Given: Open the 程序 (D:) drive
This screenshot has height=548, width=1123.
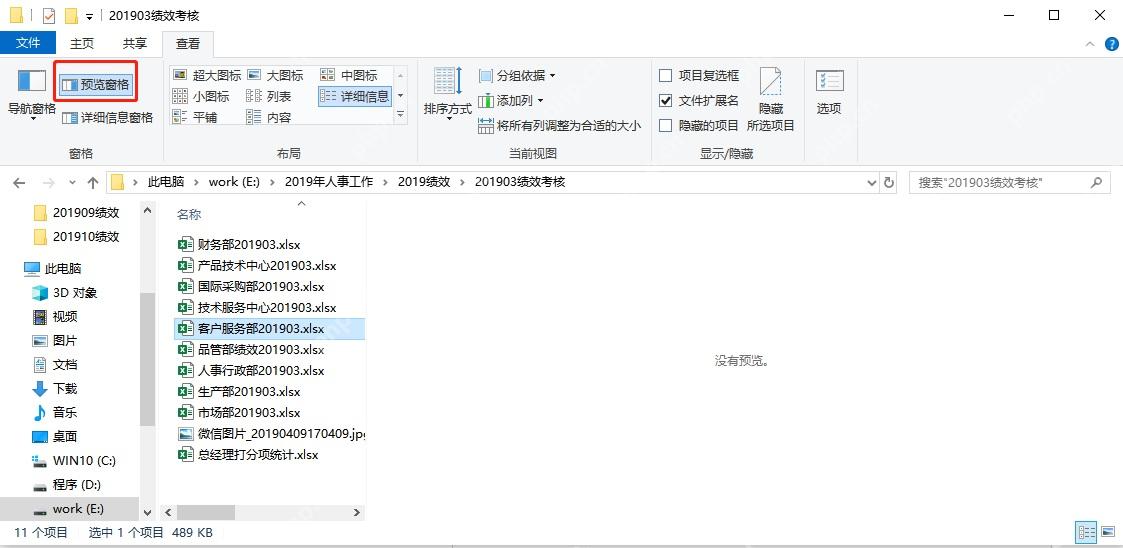Looking at the screenshot, I should pos(67,485).
